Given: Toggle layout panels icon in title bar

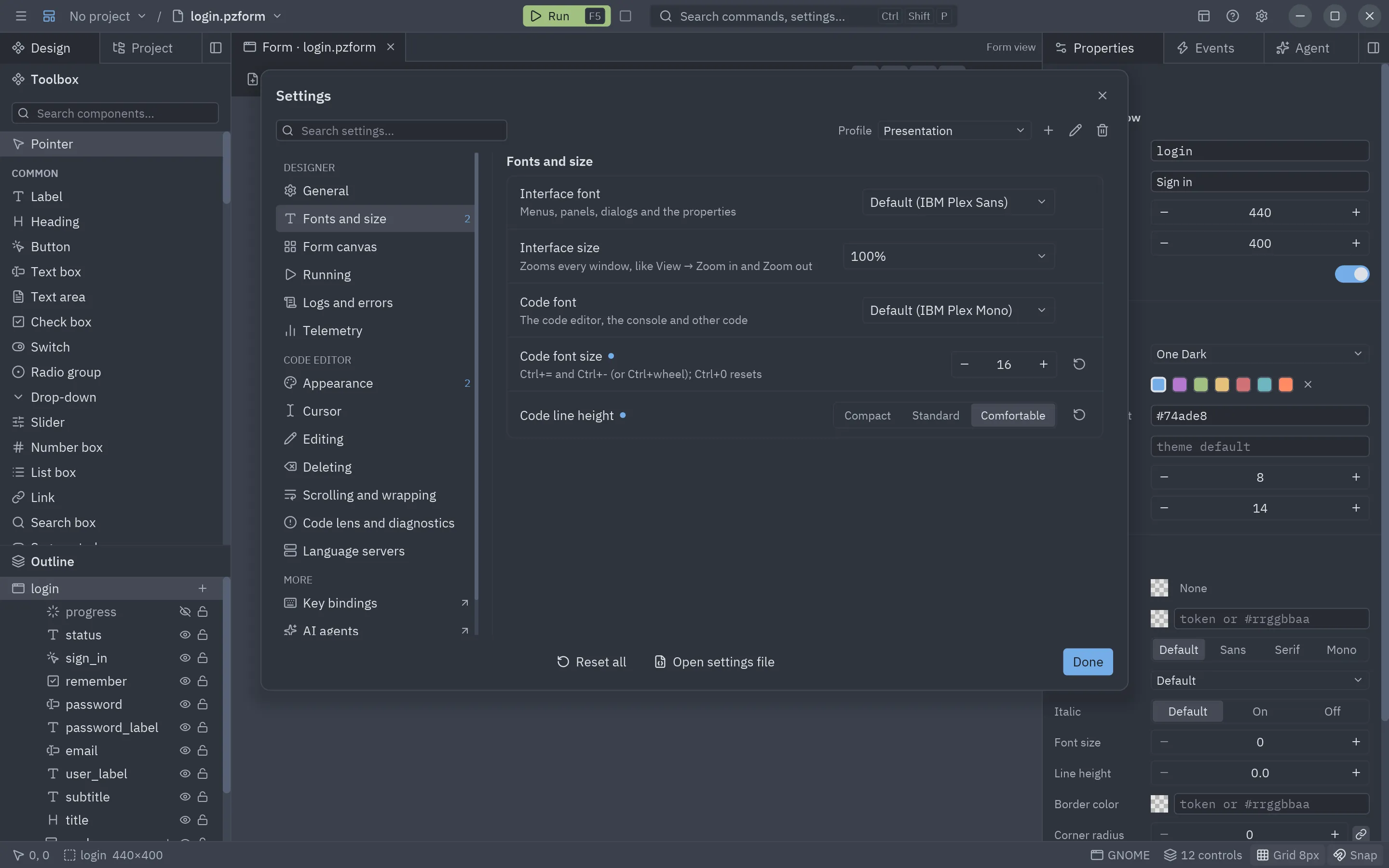Looking at the screenshot, I should [1204, 16].
